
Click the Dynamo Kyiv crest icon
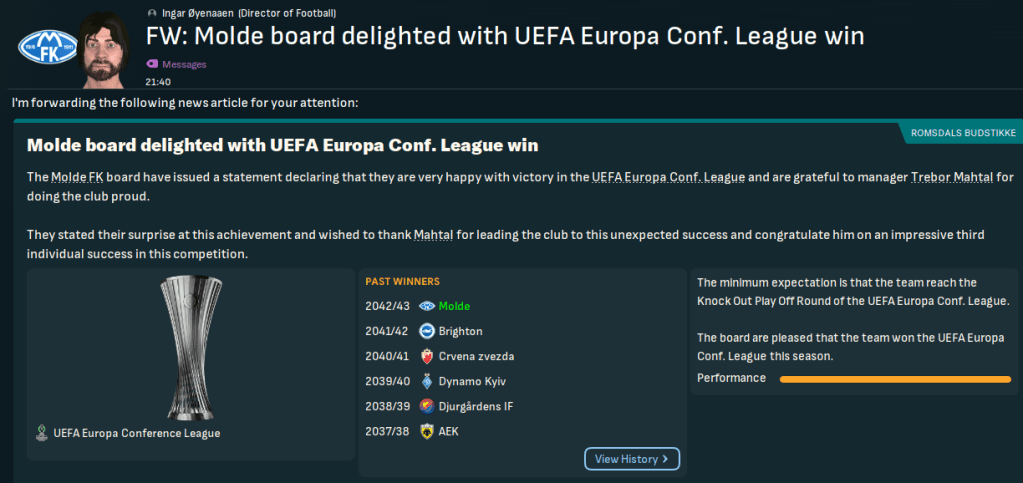(x=427, y=381)
